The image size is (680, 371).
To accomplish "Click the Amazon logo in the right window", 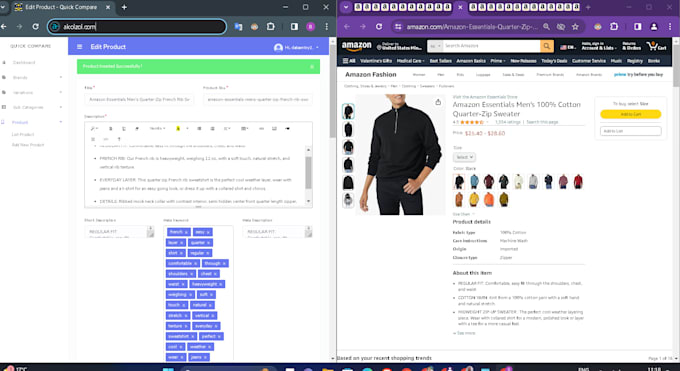I will (356, 46).
